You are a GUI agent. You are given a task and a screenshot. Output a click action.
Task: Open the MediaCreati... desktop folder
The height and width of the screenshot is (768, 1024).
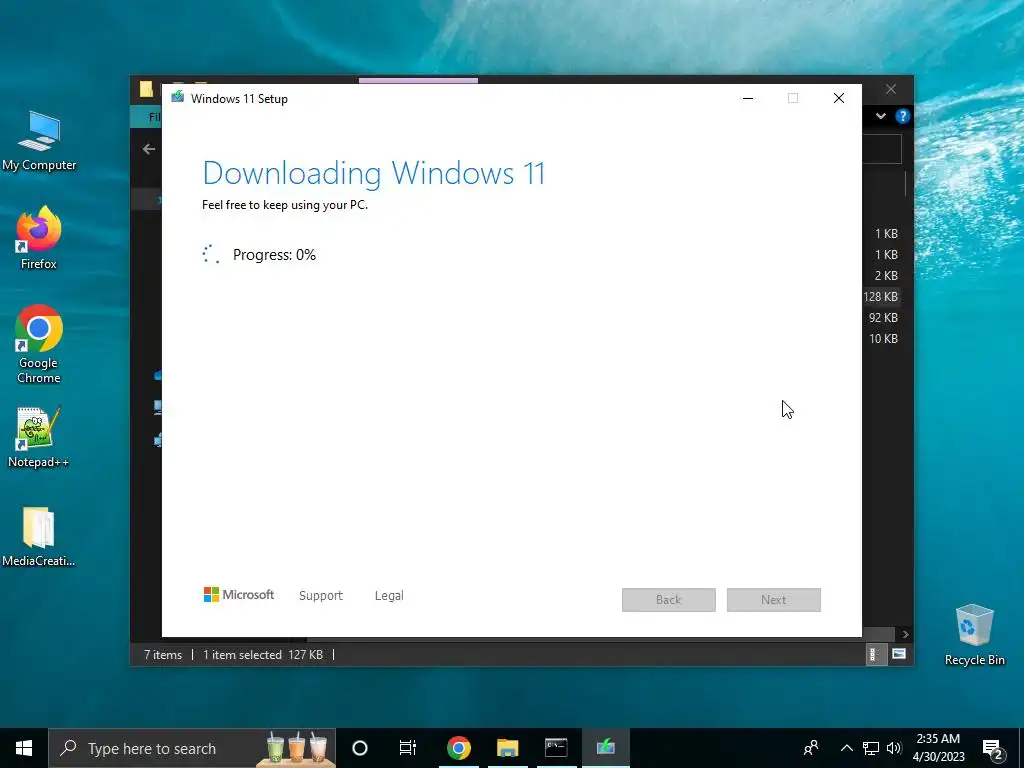[x=39, y=536]
